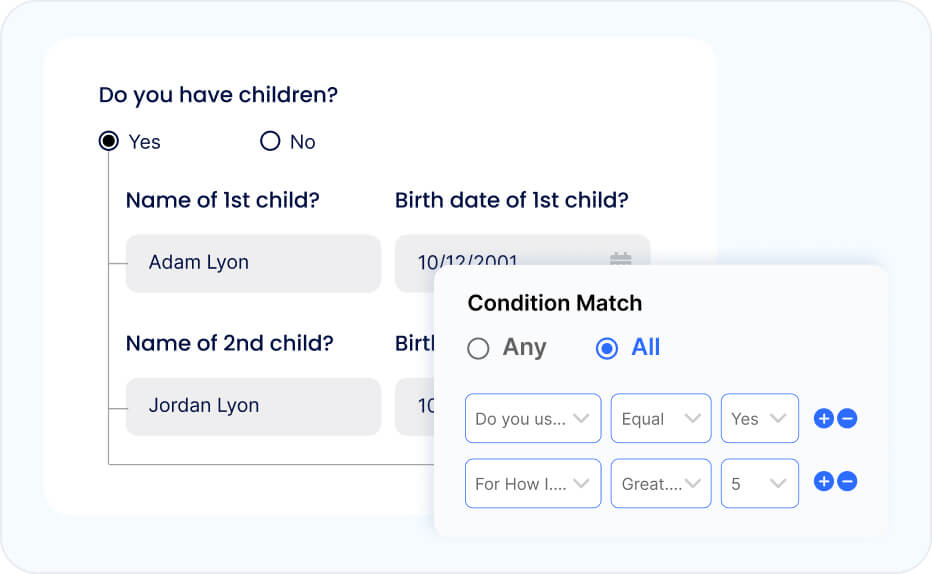Click the Jordan Lyon name field
Image resolution: width=932 pixels, height=574 pixels.
253,406
